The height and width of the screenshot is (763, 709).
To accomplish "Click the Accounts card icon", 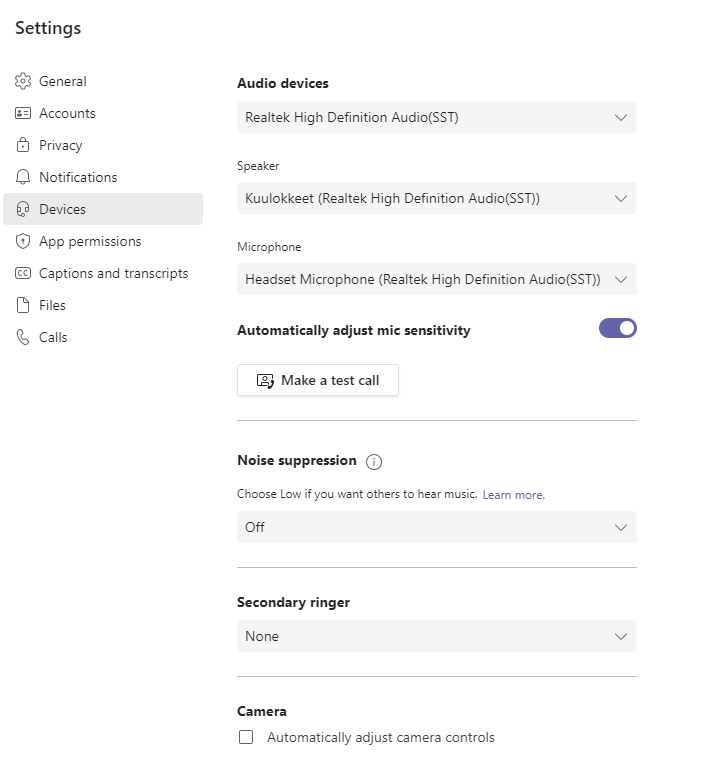I will pos(23,113).
